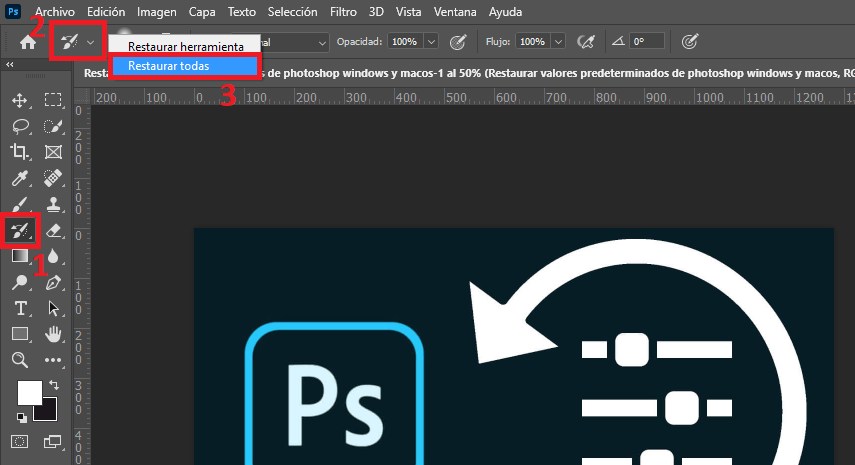
Task: Toggle airbrush build-up effects
Action: coord(586,41)
